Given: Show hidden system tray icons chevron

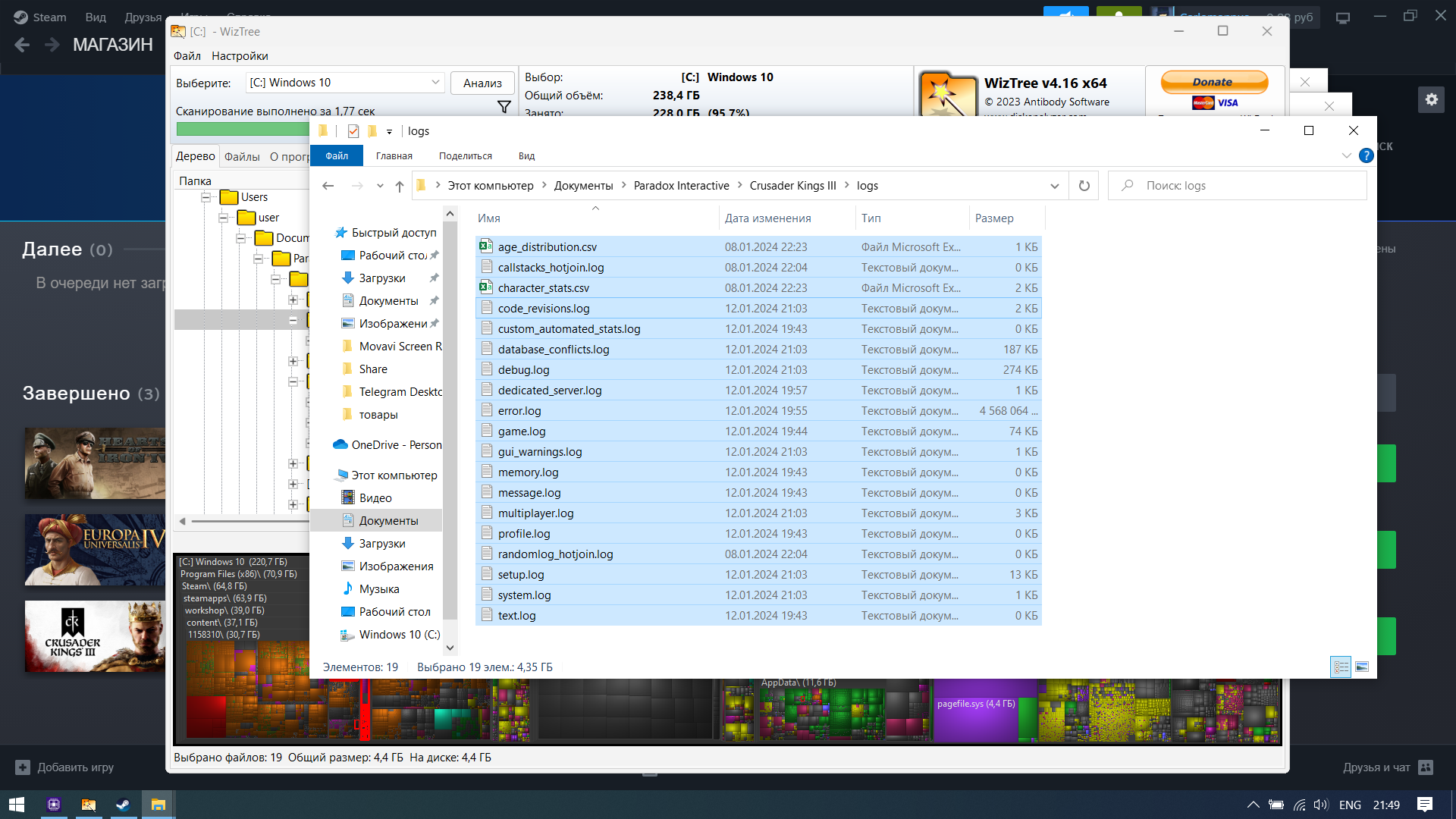Looking at the screenshot, I should tap(1253, 805).
